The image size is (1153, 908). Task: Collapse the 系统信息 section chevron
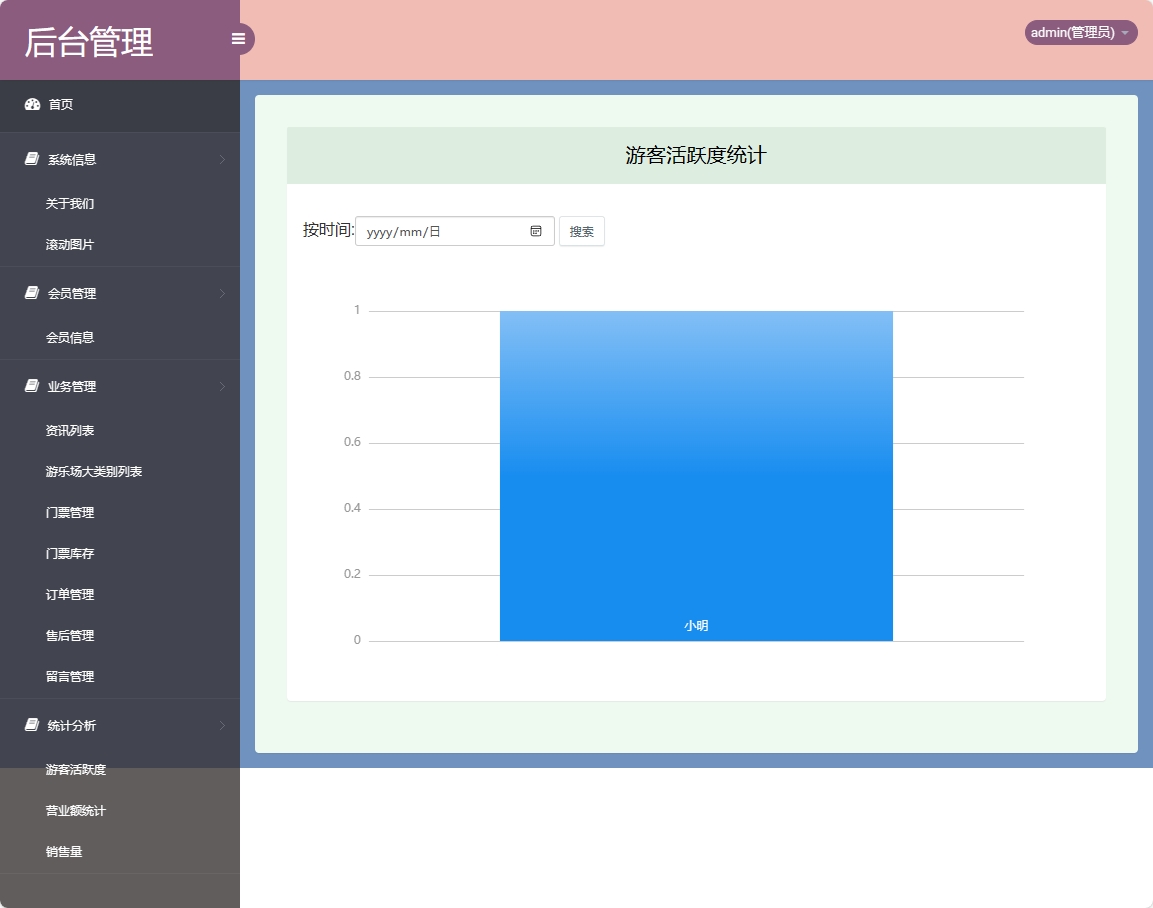(x=222, y=159)
